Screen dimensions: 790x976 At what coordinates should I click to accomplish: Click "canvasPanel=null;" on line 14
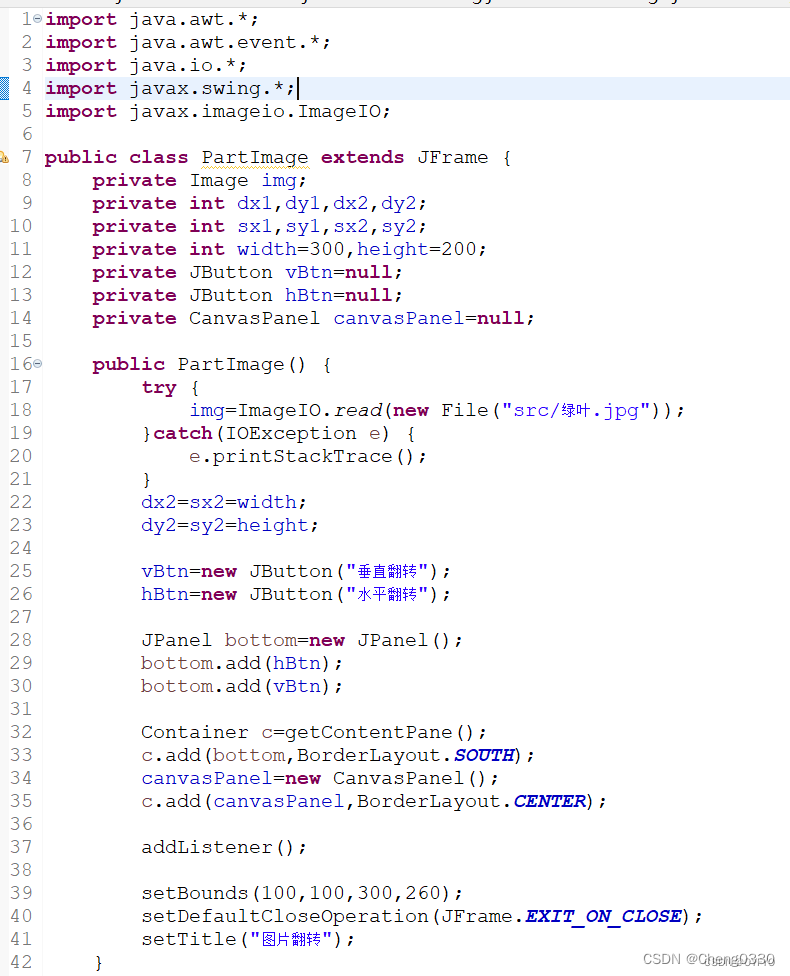pyautogui.click(x=434, y=319)
